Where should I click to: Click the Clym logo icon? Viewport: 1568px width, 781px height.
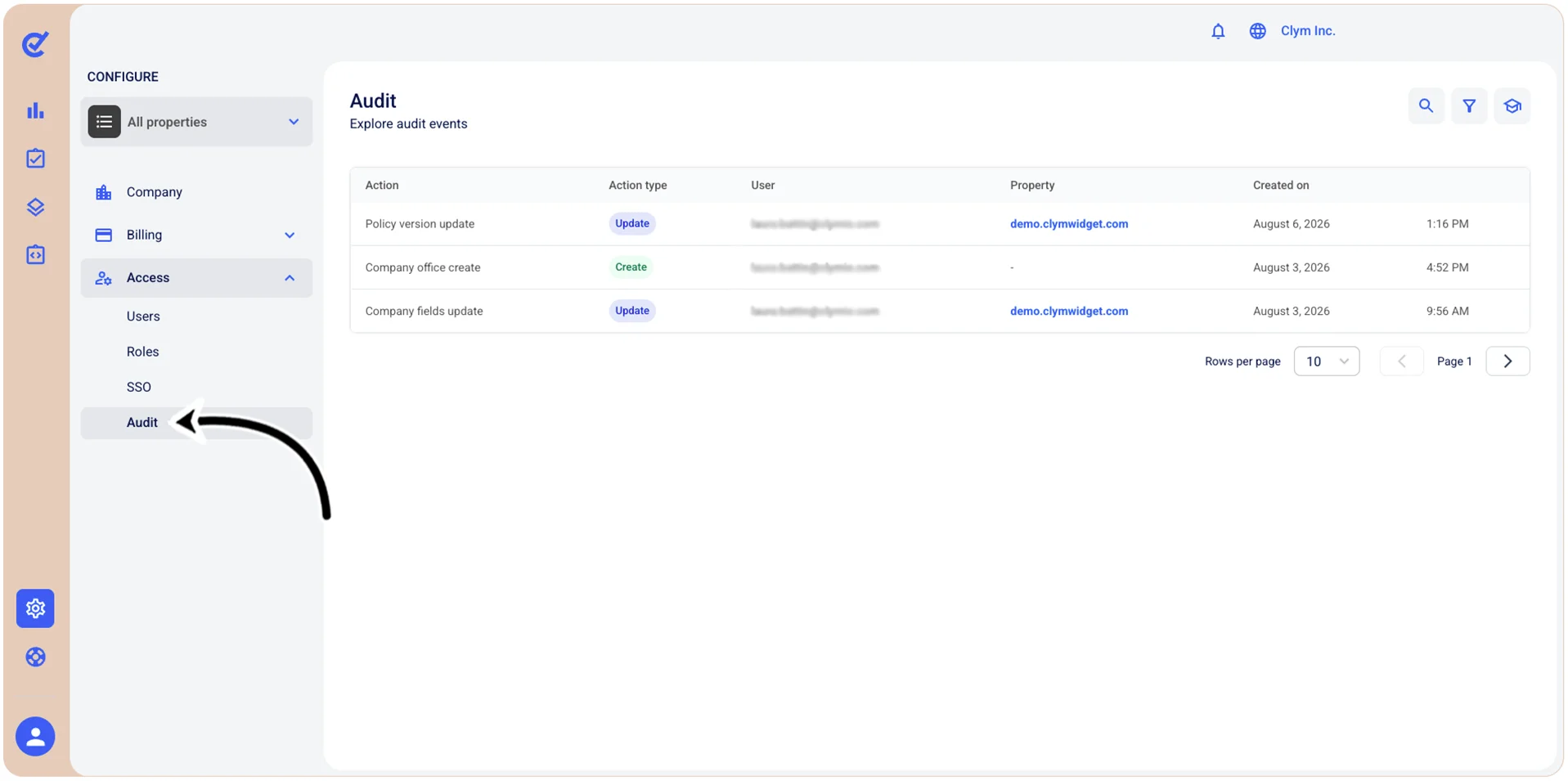[x=35, y=44]
